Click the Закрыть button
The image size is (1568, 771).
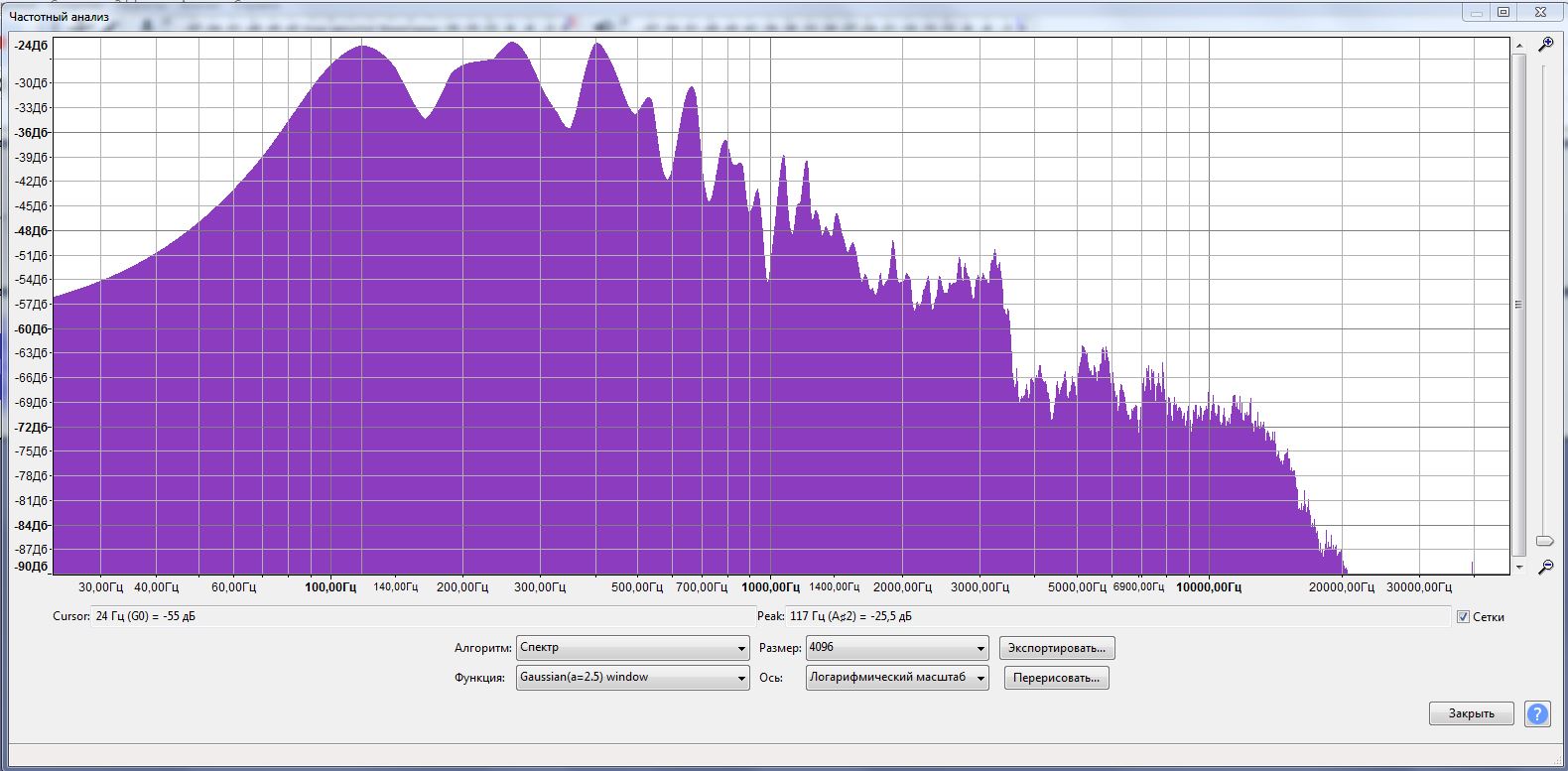[x=1471, y=713]
